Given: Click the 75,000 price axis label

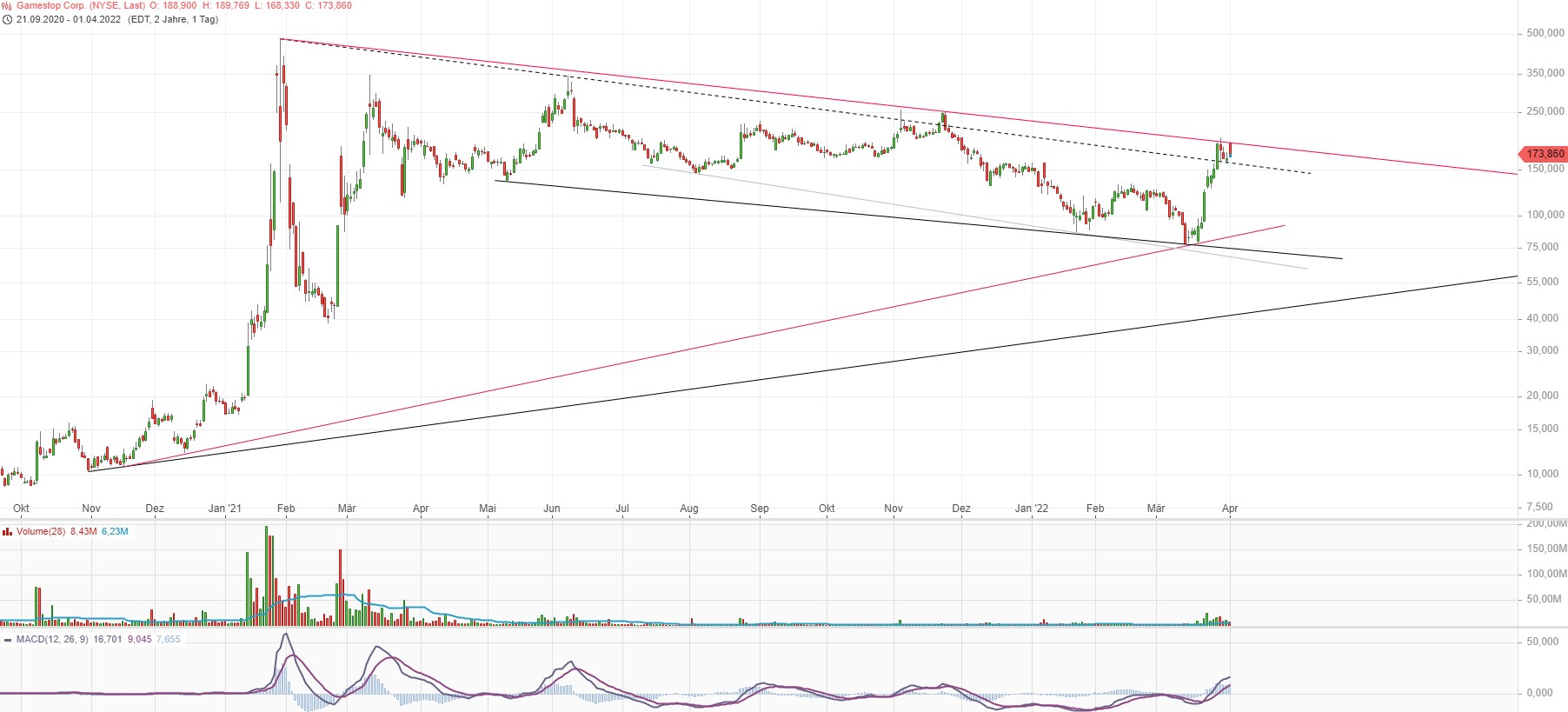Looking at the screenshot, I should pyautogui.click(x=1544, y=247).
